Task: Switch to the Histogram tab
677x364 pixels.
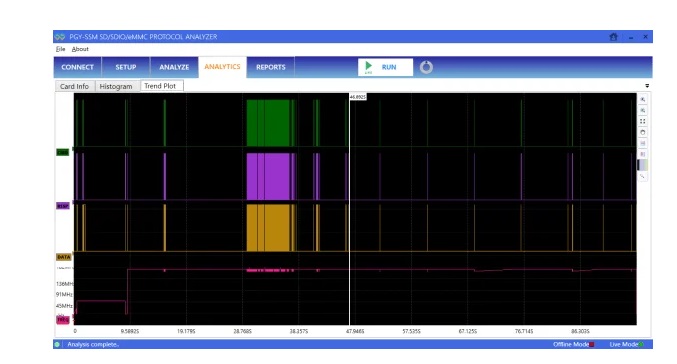Action: (116, 86)
